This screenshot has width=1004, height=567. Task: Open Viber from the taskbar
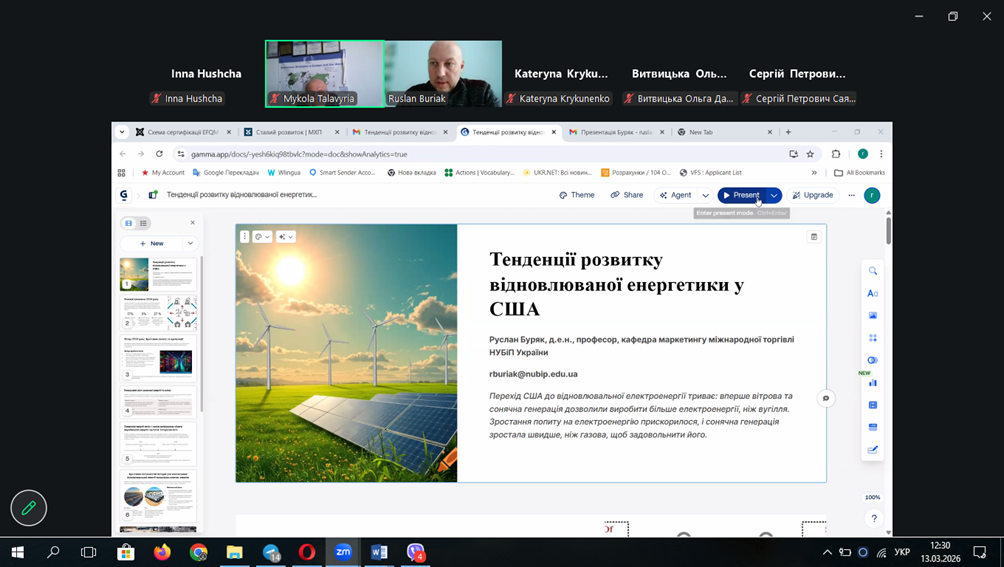click(416, 552)
